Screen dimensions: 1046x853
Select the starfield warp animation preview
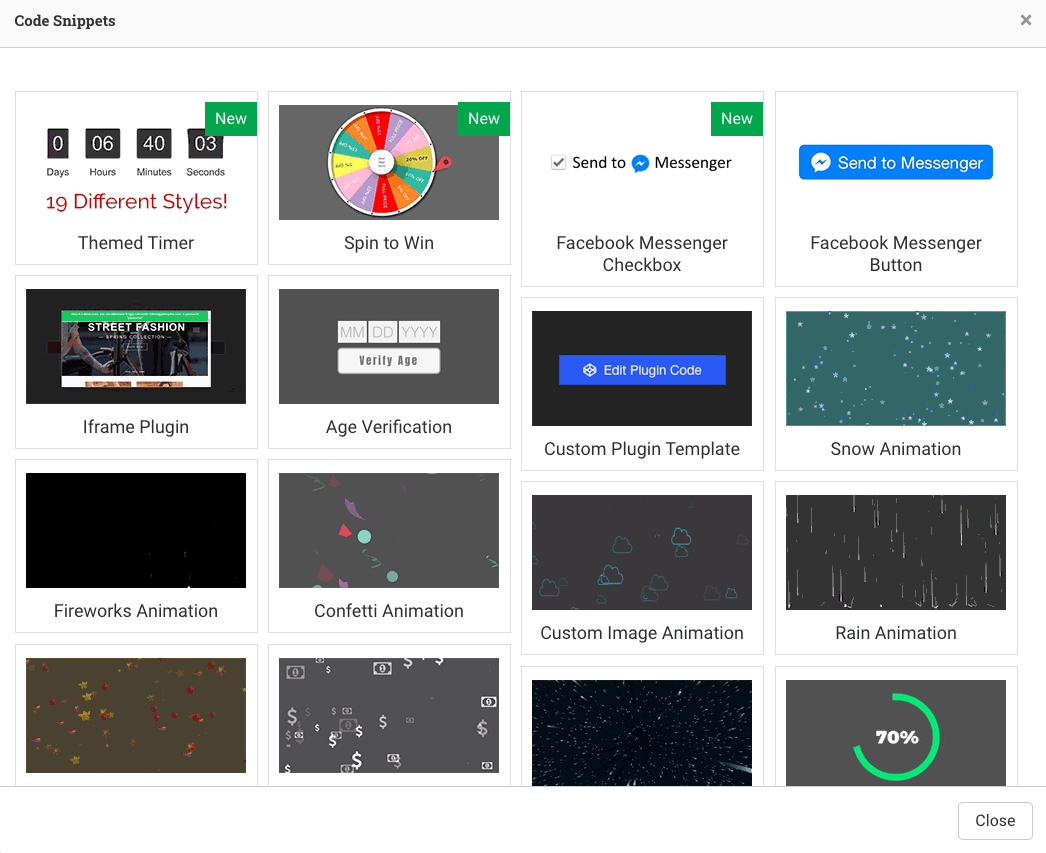pos(641,732)
